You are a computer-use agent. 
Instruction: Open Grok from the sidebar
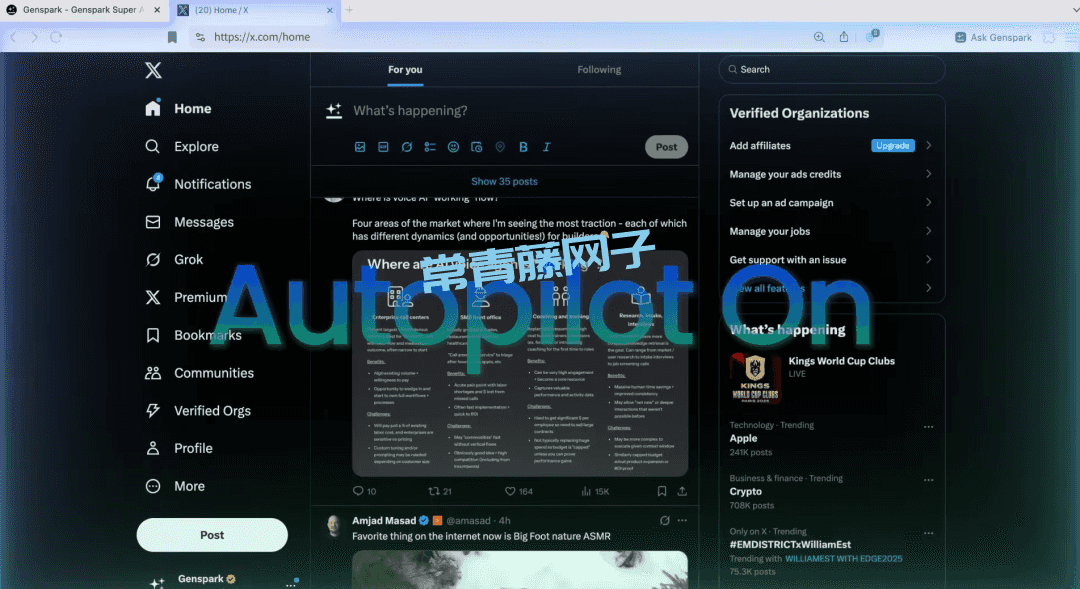click(174, 260)
